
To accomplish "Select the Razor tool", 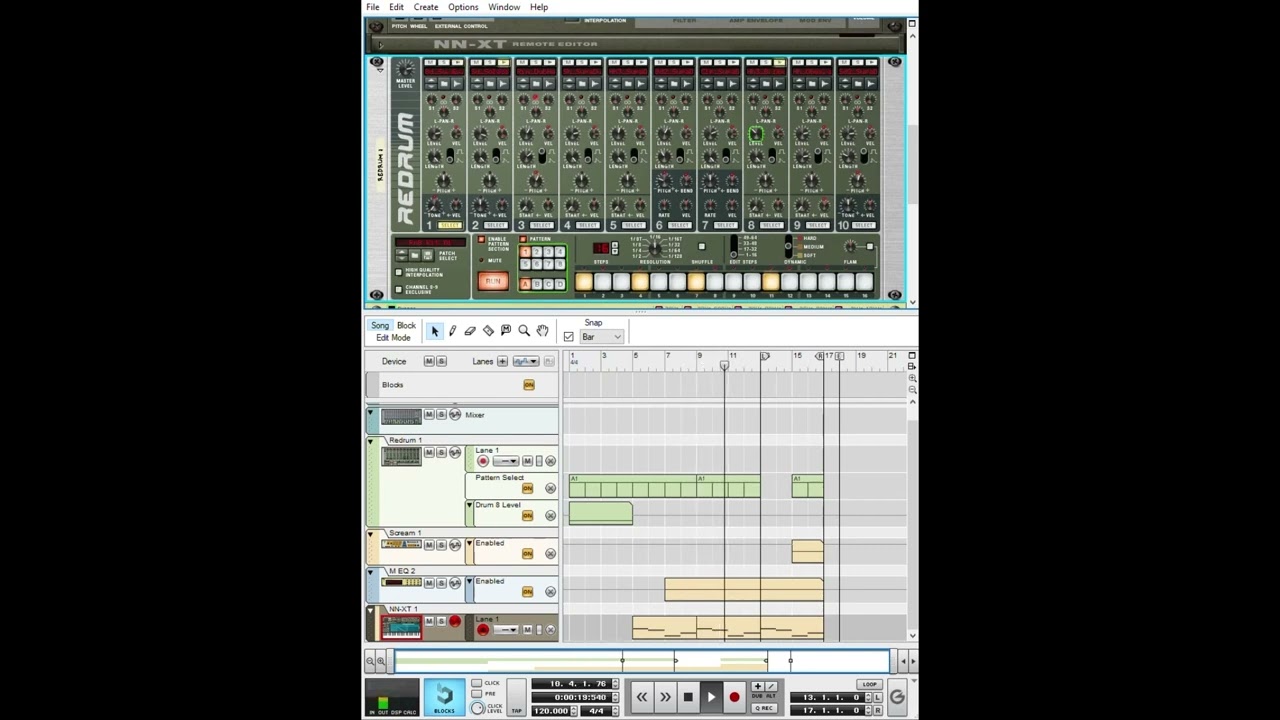I will point(488,331).
